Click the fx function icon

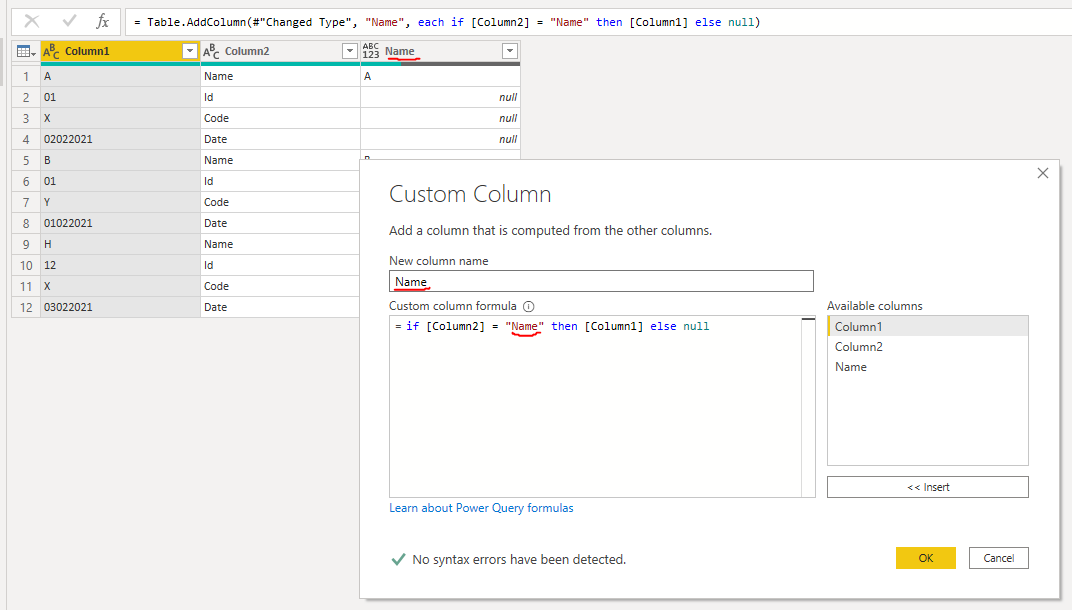(103, 22)
